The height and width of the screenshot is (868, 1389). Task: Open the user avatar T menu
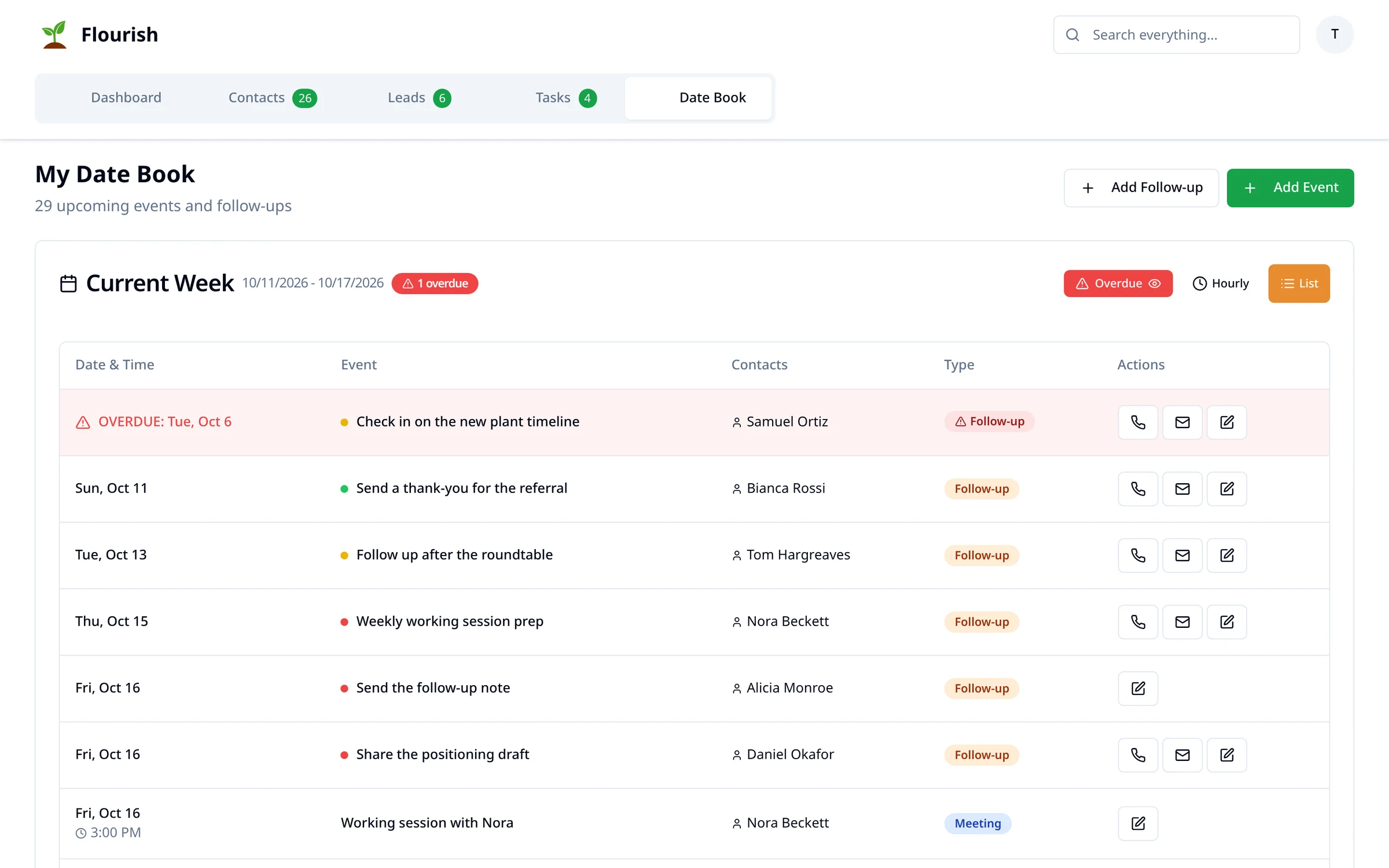(x=1335, y=35)
